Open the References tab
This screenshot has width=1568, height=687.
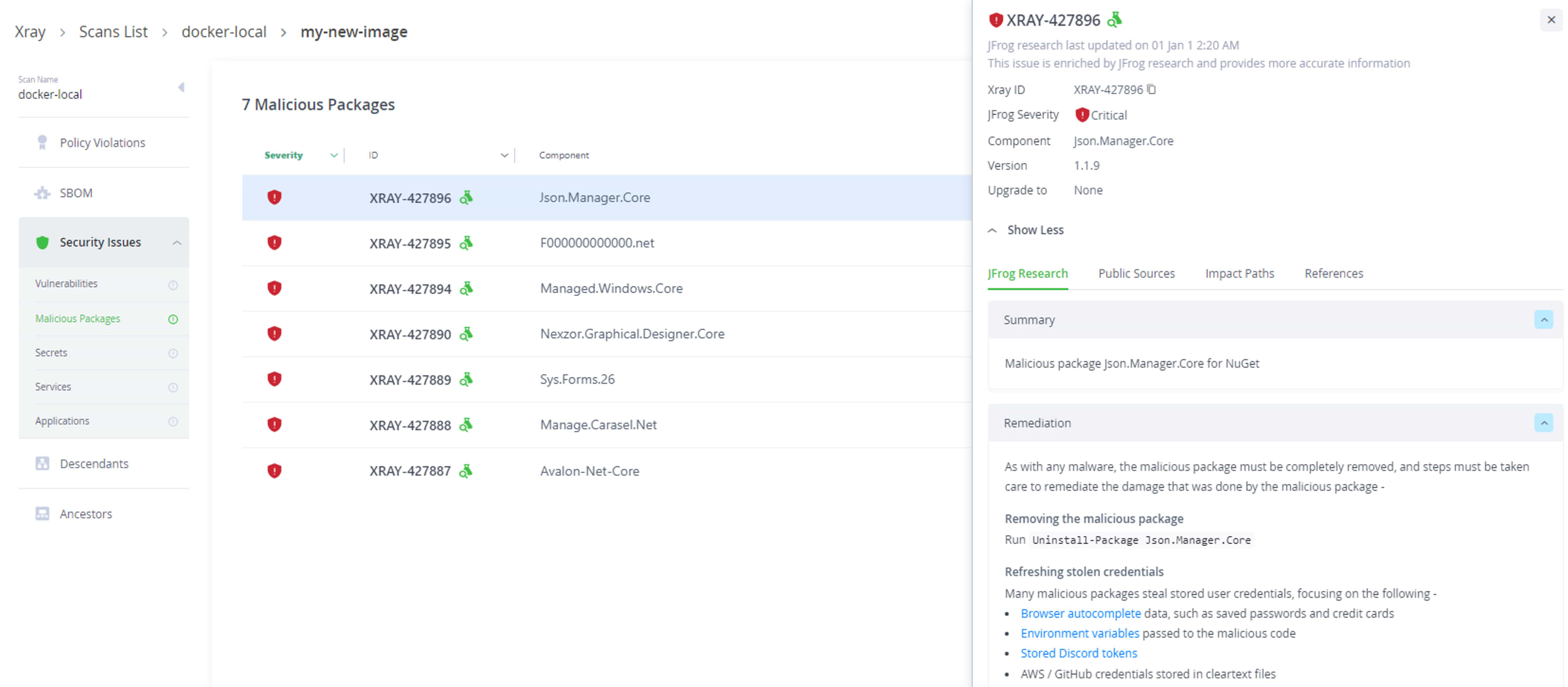tap(1334, 274)
